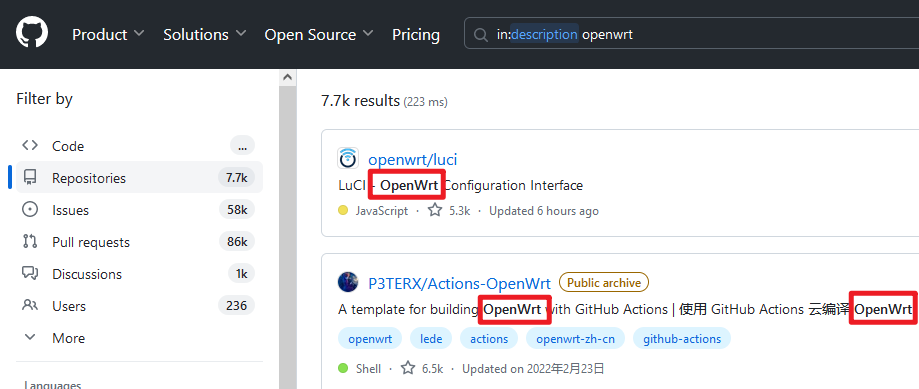Click the 86k Pull requests count badge
The width and height of the screenshot is (919, 389).
237,241
